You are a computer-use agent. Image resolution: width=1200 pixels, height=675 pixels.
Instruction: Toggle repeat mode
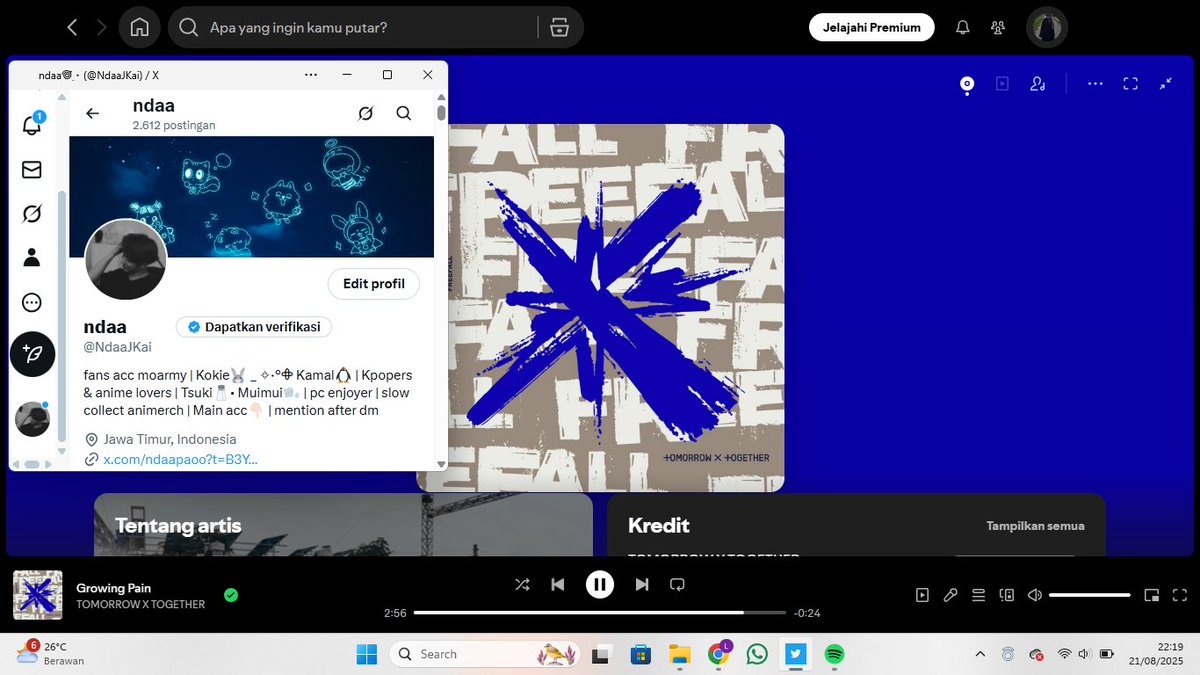click(x=677, y=585)
